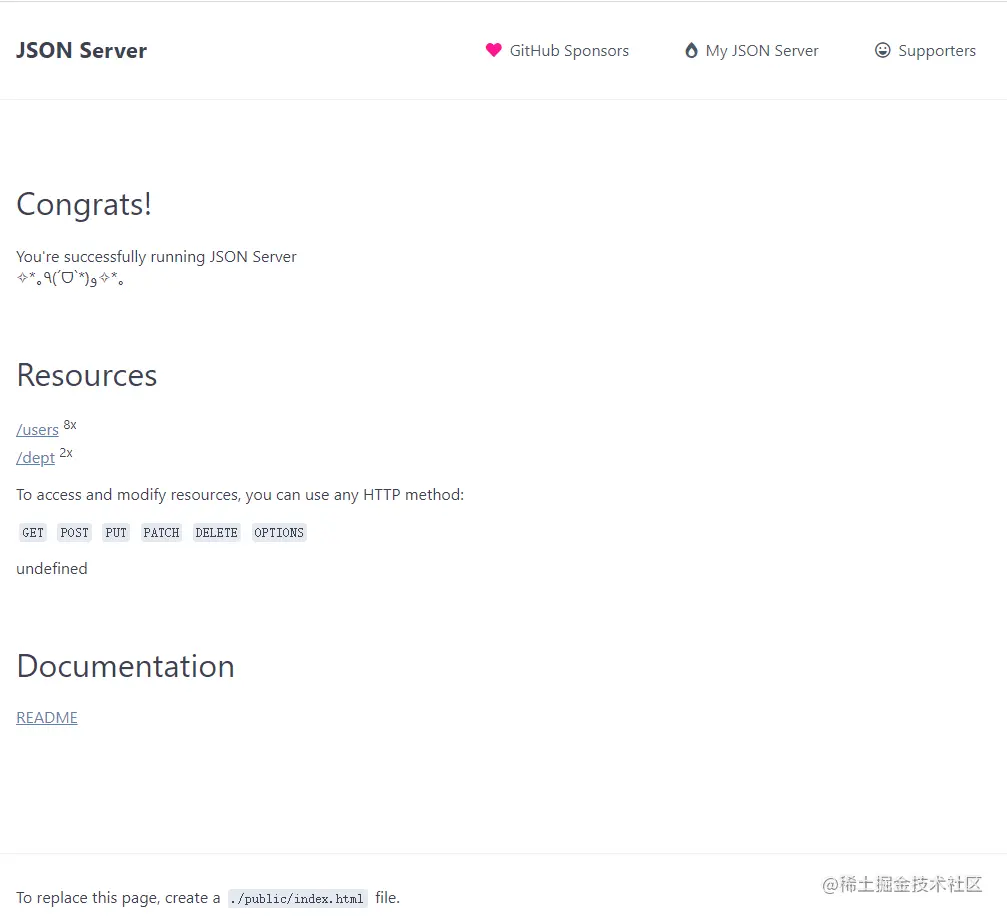
Task: Click the JSON Server logo title
Action: click(82, 51)
